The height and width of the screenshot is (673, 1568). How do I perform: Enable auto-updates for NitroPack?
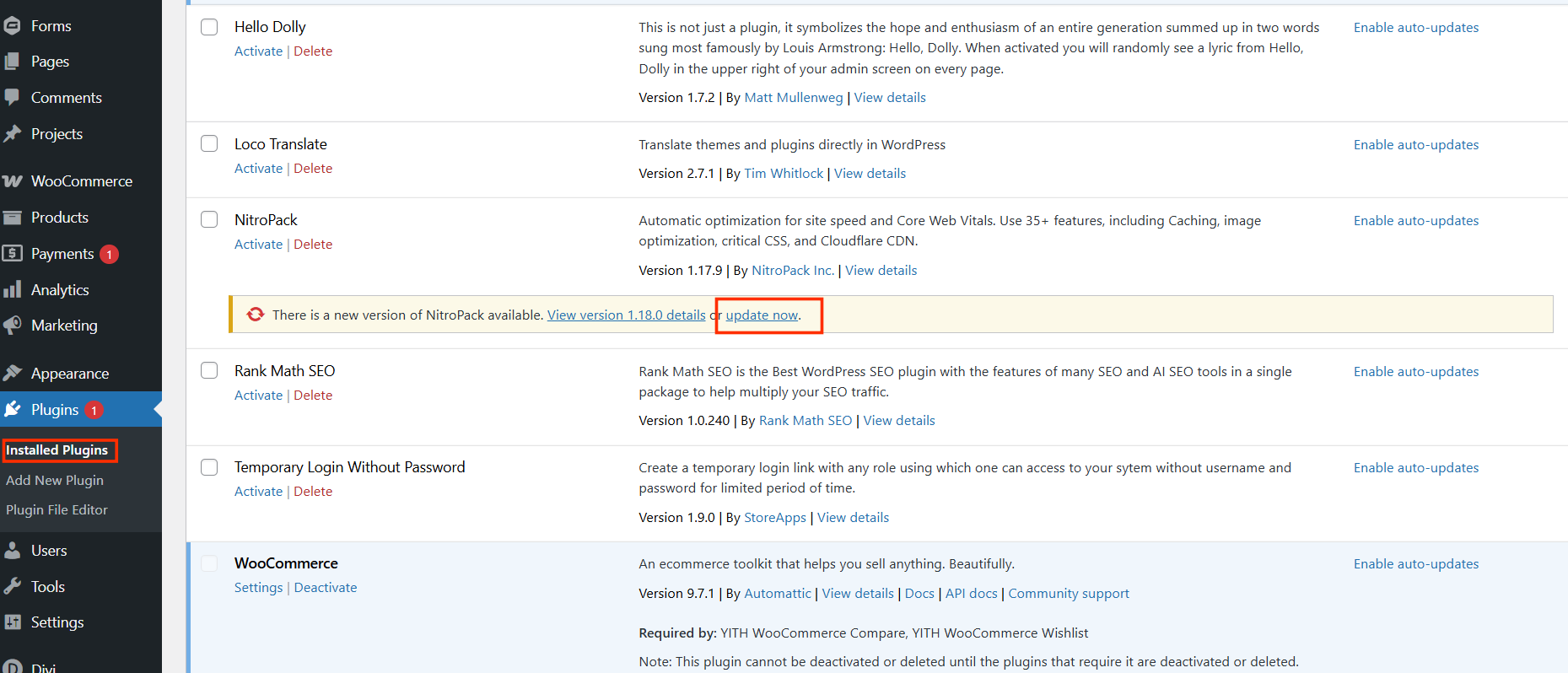pos(1416,220)
